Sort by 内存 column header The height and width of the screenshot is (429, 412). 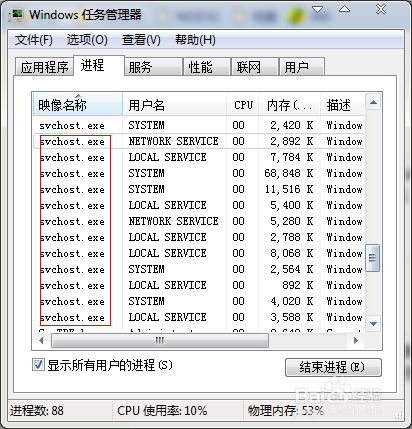[289, 105]
